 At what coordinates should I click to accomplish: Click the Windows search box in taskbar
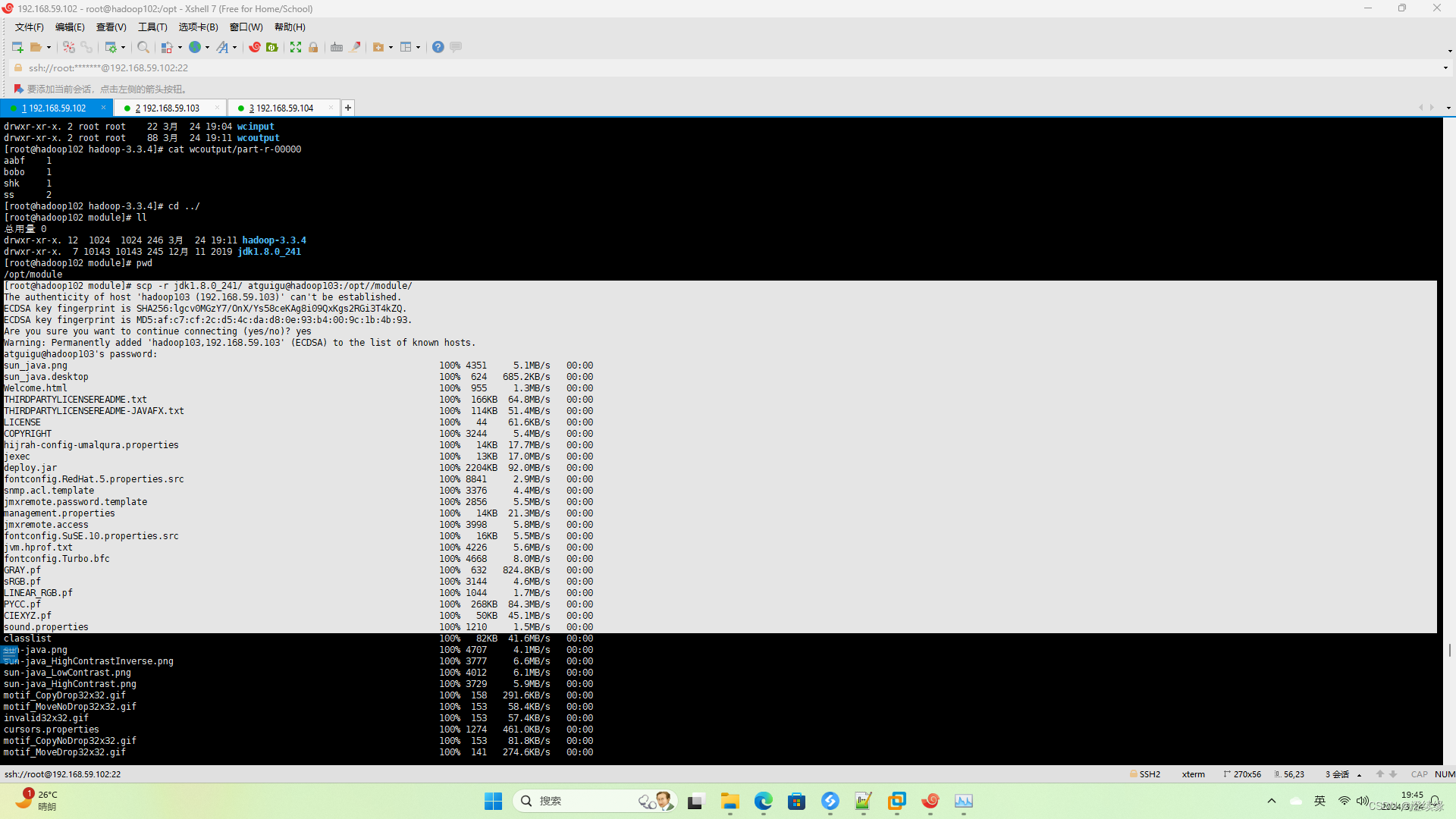576,801
